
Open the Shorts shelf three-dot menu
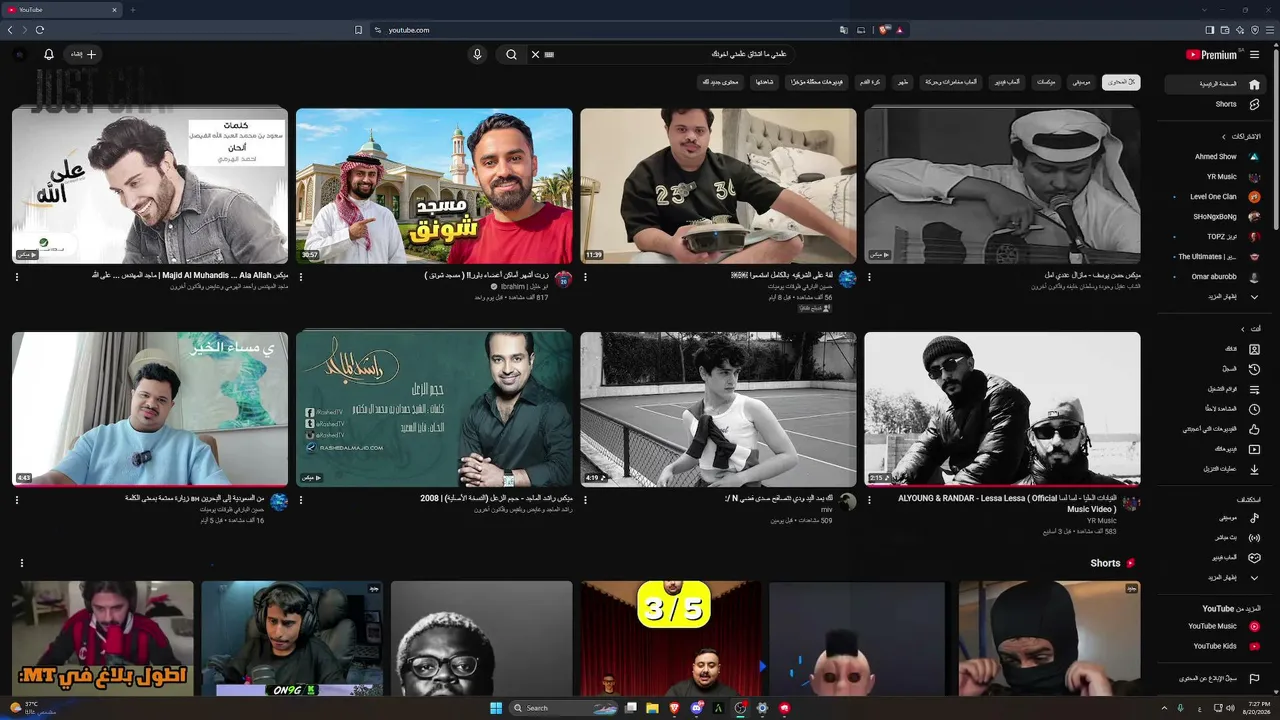[x=22, y=563]
